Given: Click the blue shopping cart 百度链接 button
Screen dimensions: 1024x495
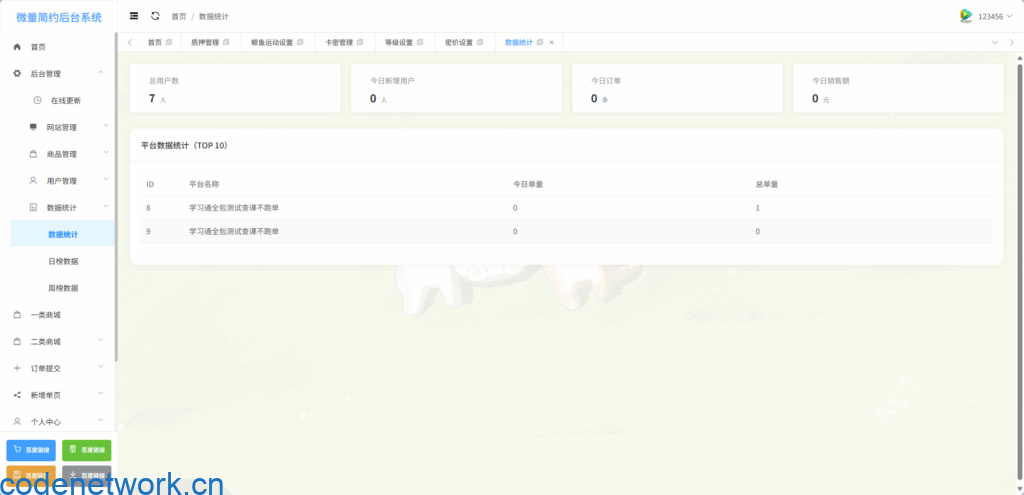Looking at the screenshot, I should pos(31,450).
